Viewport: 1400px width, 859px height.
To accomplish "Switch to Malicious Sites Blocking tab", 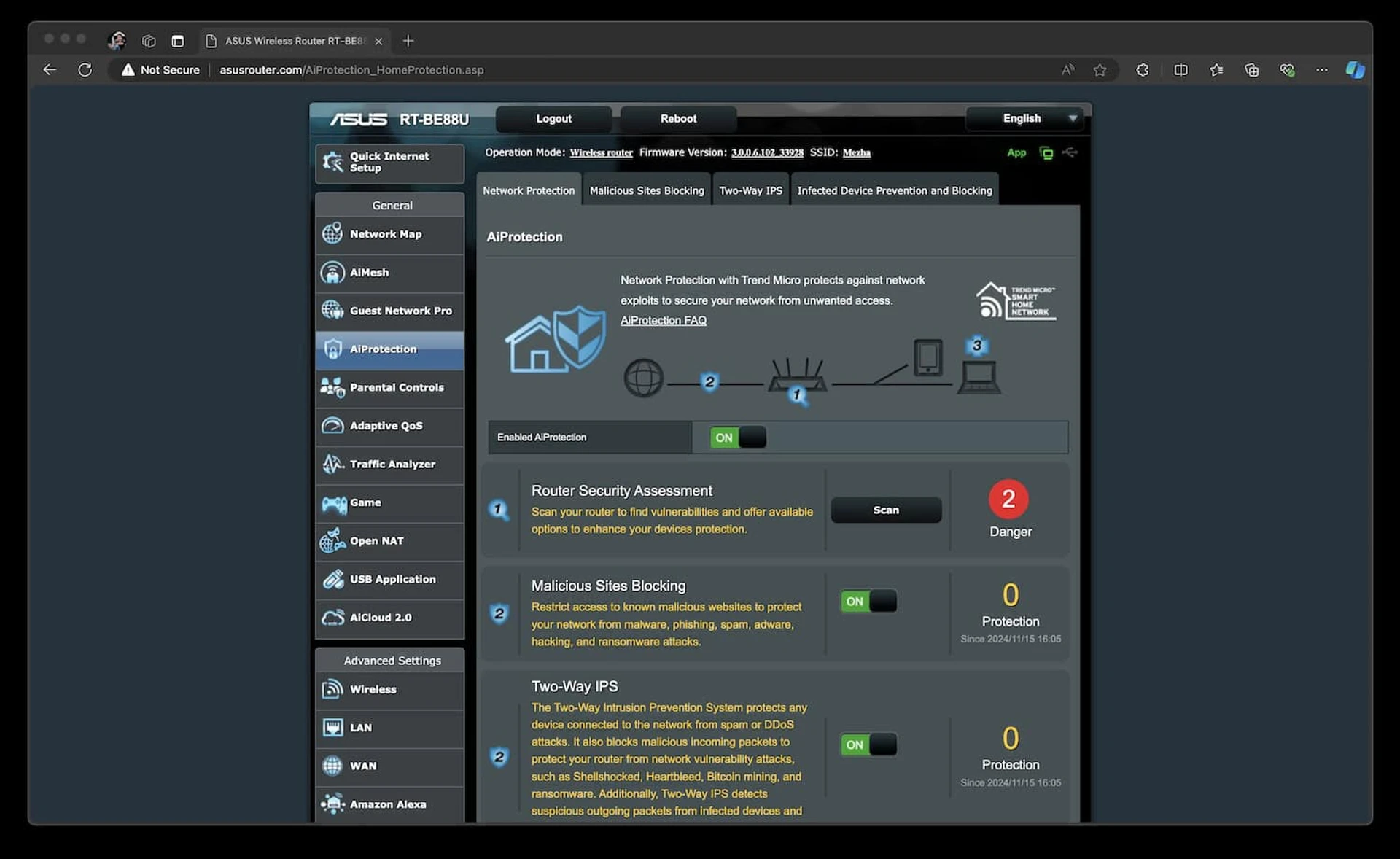I will (x=647, y=190).
